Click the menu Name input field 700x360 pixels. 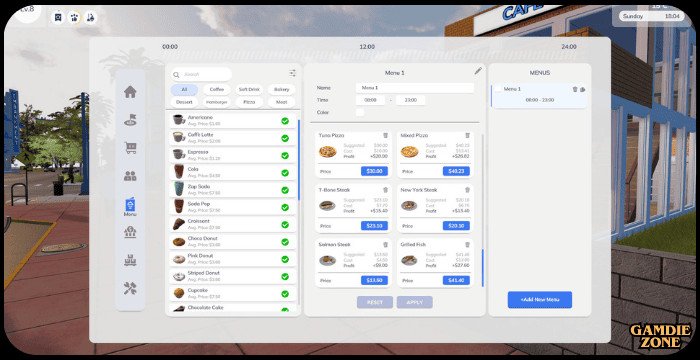point(415,88)
